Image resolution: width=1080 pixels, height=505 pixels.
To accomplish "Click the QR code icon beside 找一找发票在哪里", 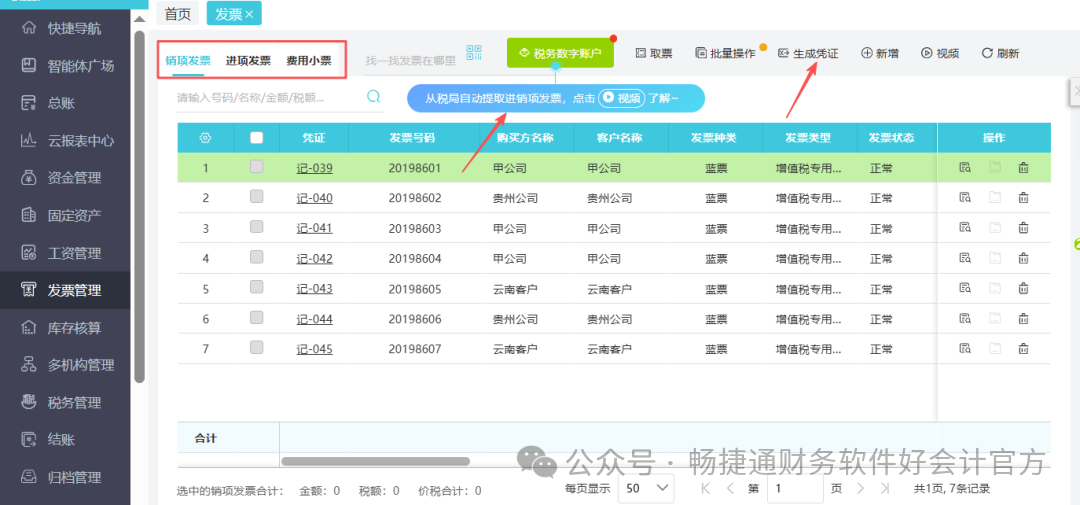I will click(474, 52).
